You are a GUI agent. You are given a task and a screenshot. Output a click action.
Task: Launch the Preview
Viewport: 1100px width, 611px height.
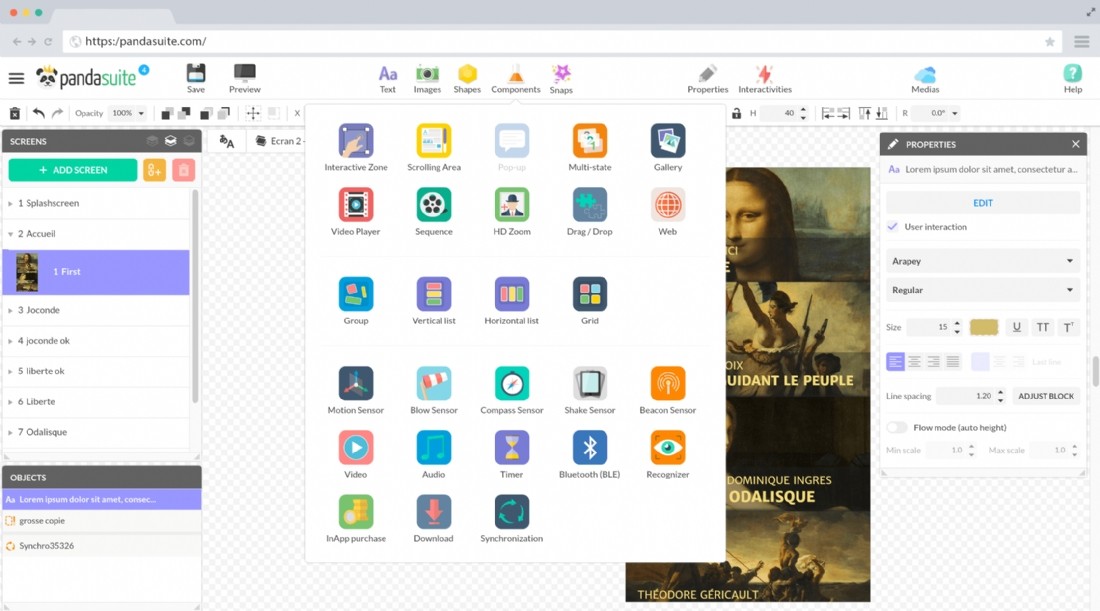point(244,79)
